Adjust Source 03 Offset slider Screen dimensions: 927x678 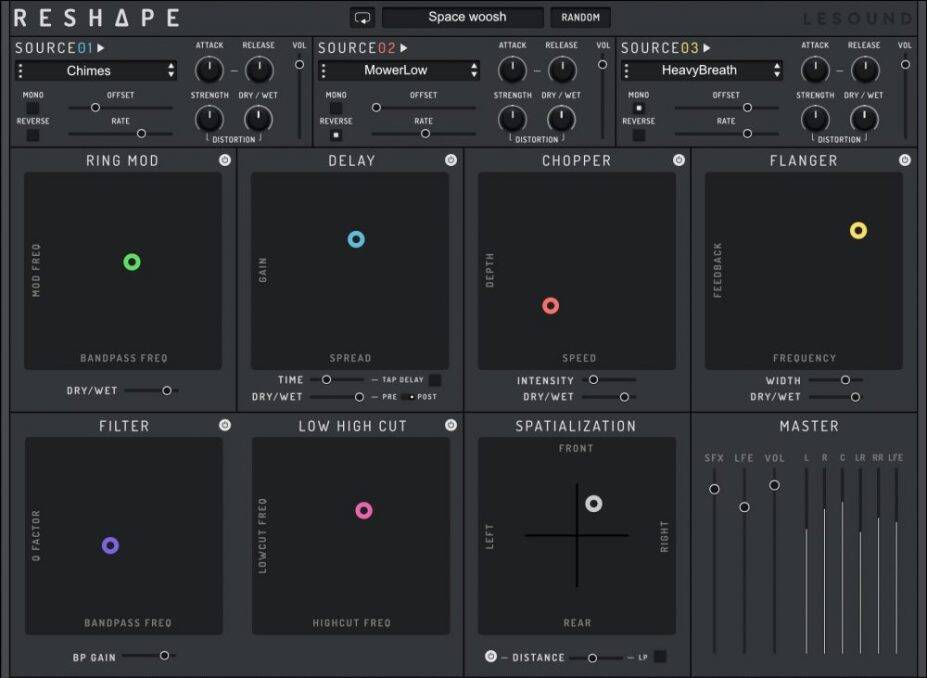point(726,108)
